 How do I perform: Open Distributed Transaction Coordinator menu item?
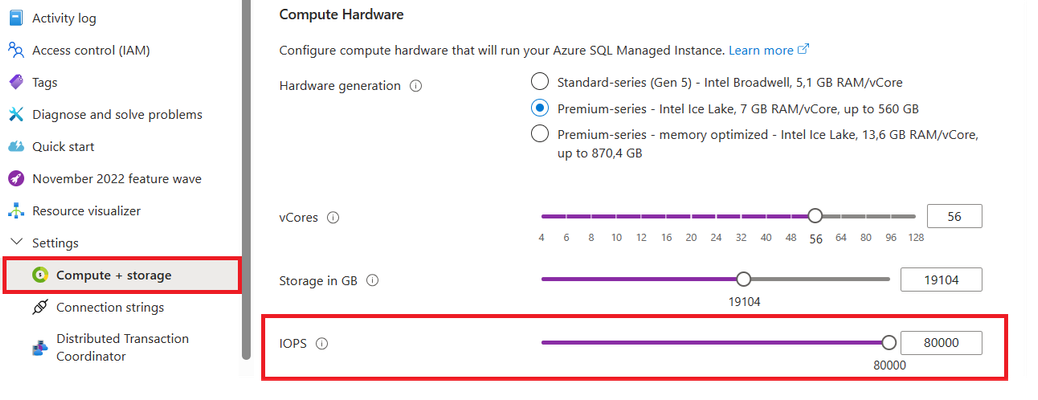(122, 347)
